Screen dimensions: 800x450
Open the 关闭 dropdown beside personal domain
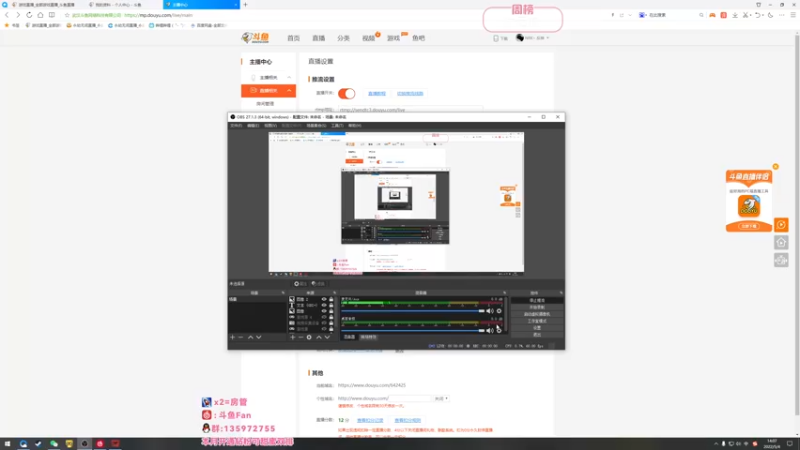441,398
